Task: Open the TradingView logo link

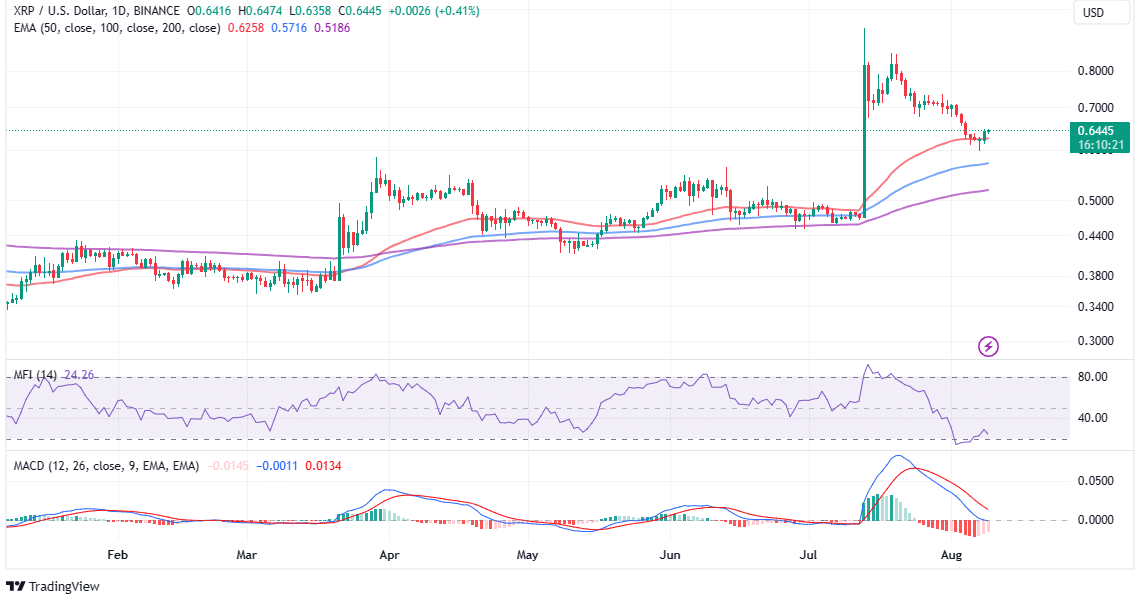Action: pos(52,586)
